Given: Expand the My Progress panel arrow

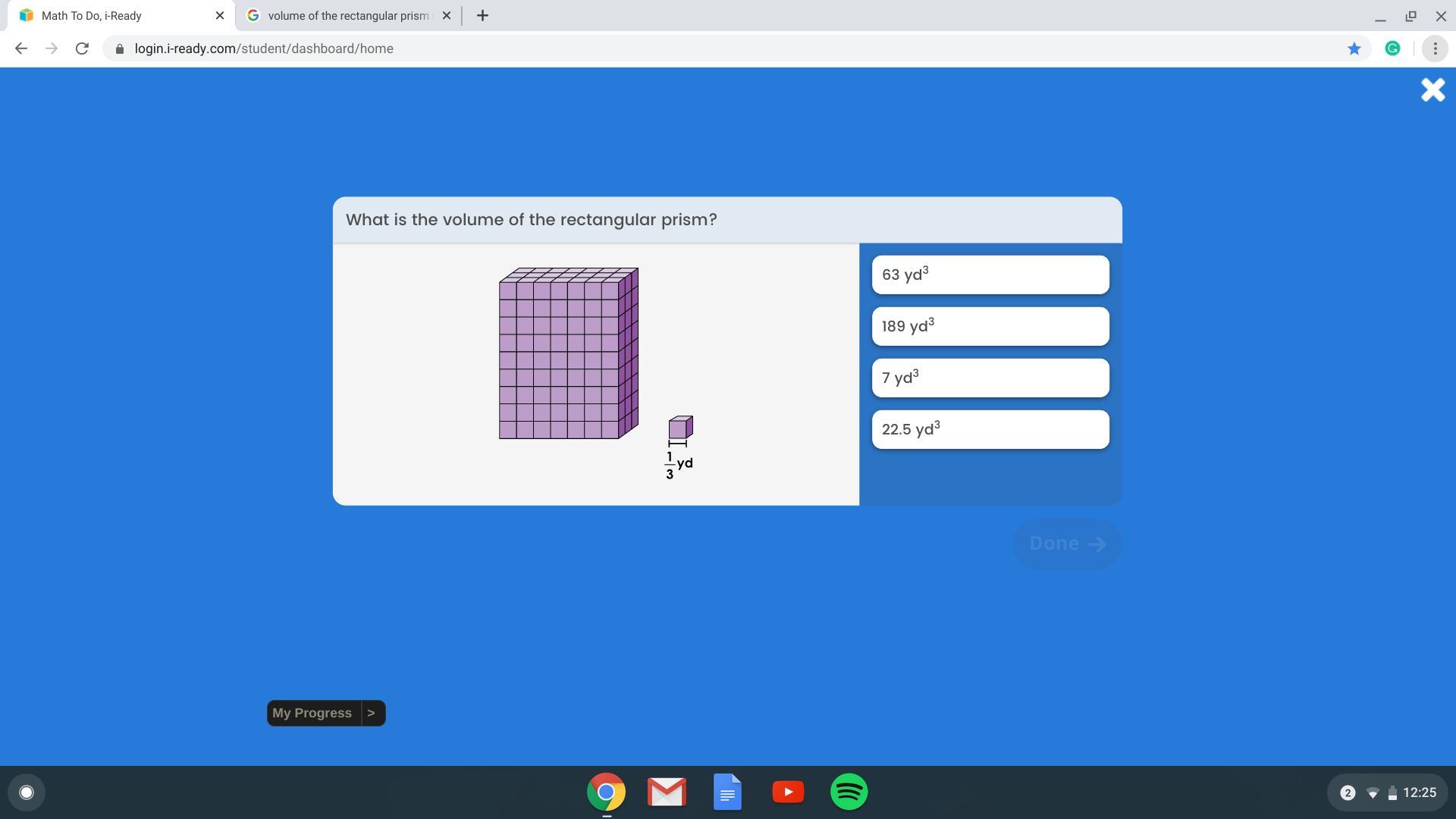Looking at the screenshot, I should (x=372, y=713).
